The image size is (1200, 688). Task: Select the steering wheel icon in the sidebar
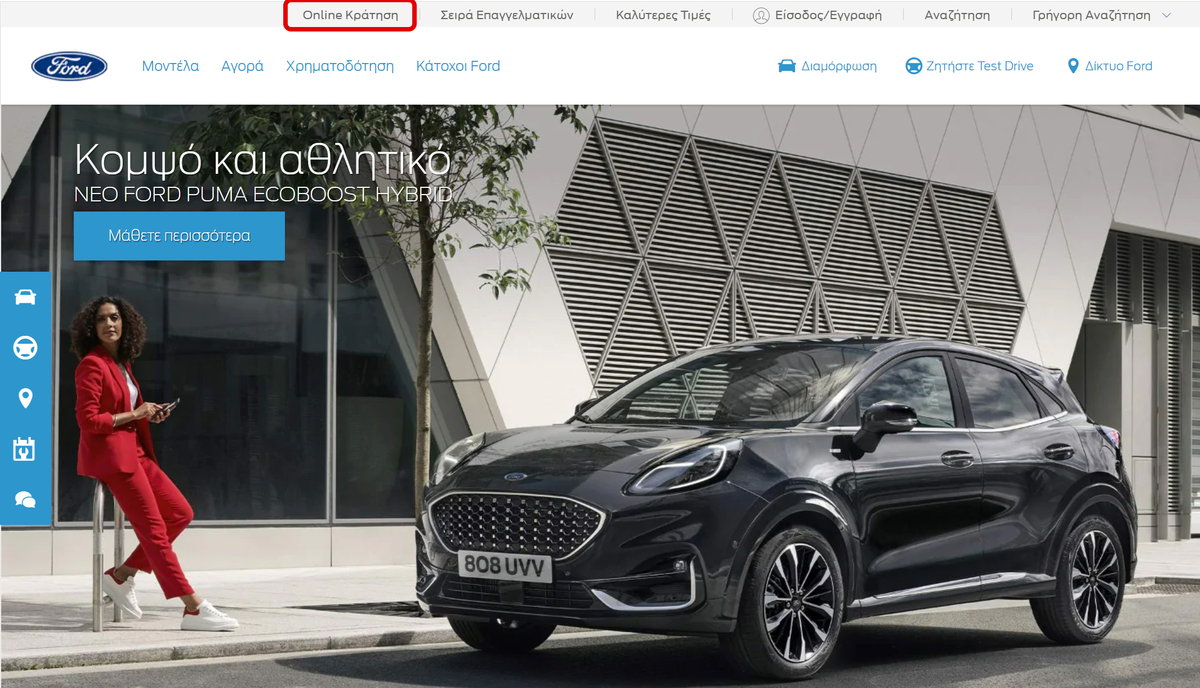25,347
